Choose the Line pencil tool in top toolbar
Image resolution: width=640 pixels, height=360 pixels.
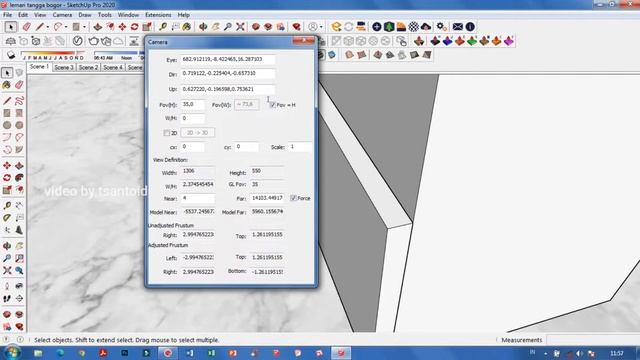point(40,27)
